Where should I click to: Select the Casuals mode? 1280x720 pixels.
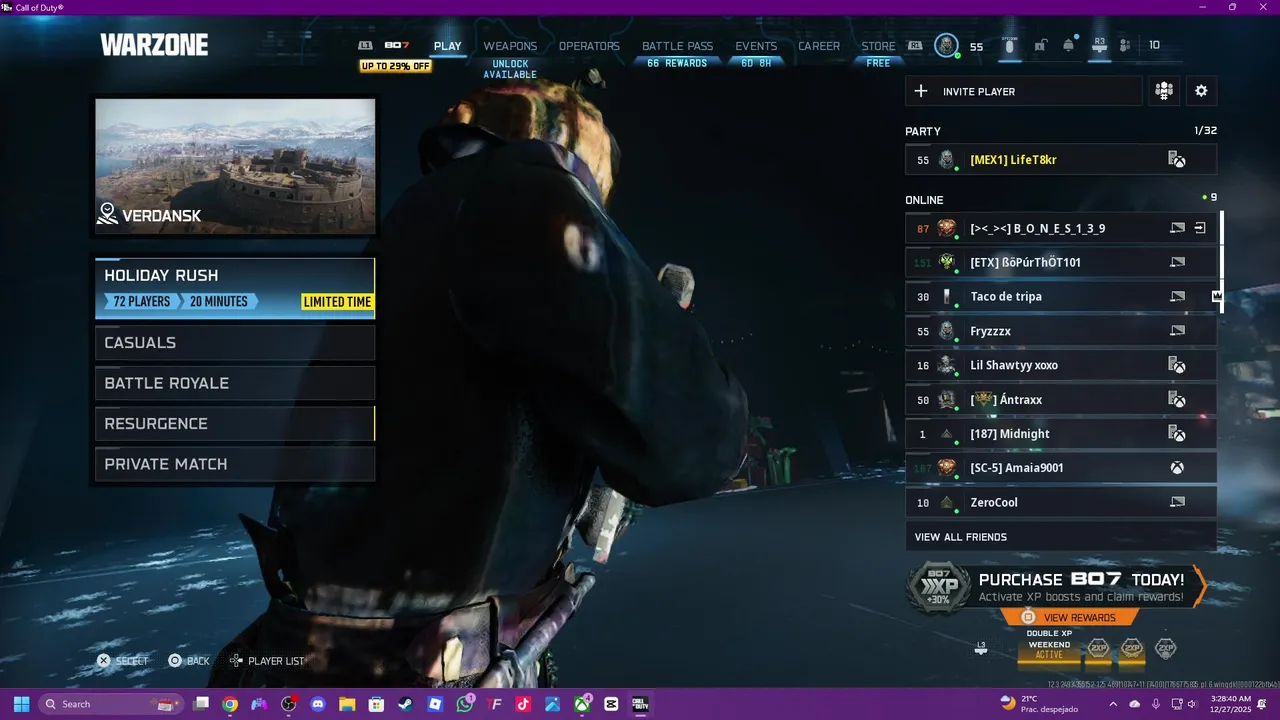point(235,342)
